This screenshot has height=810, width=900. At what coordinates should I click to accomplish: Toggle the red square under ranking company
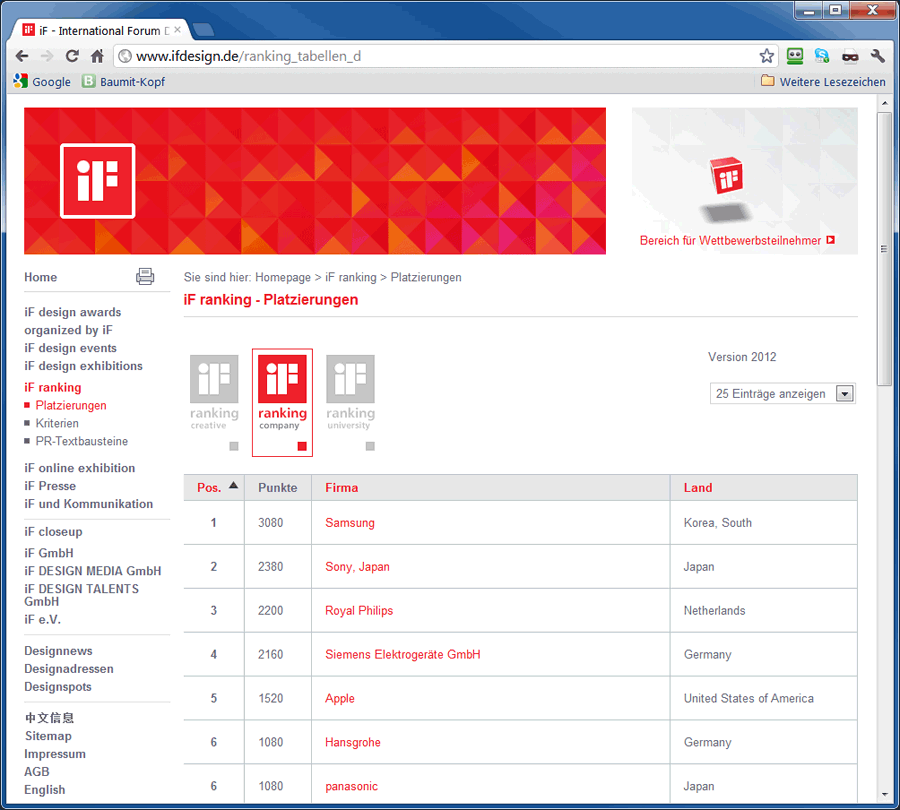(x=302, y=446)
